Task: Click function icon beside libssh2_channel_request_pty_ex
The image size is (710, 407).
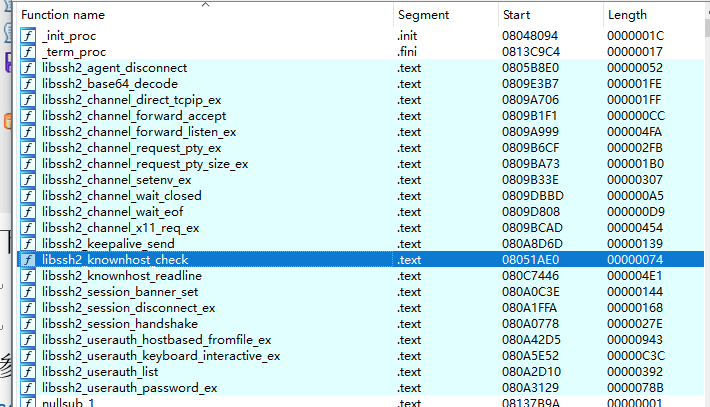Action: [28, 148]
